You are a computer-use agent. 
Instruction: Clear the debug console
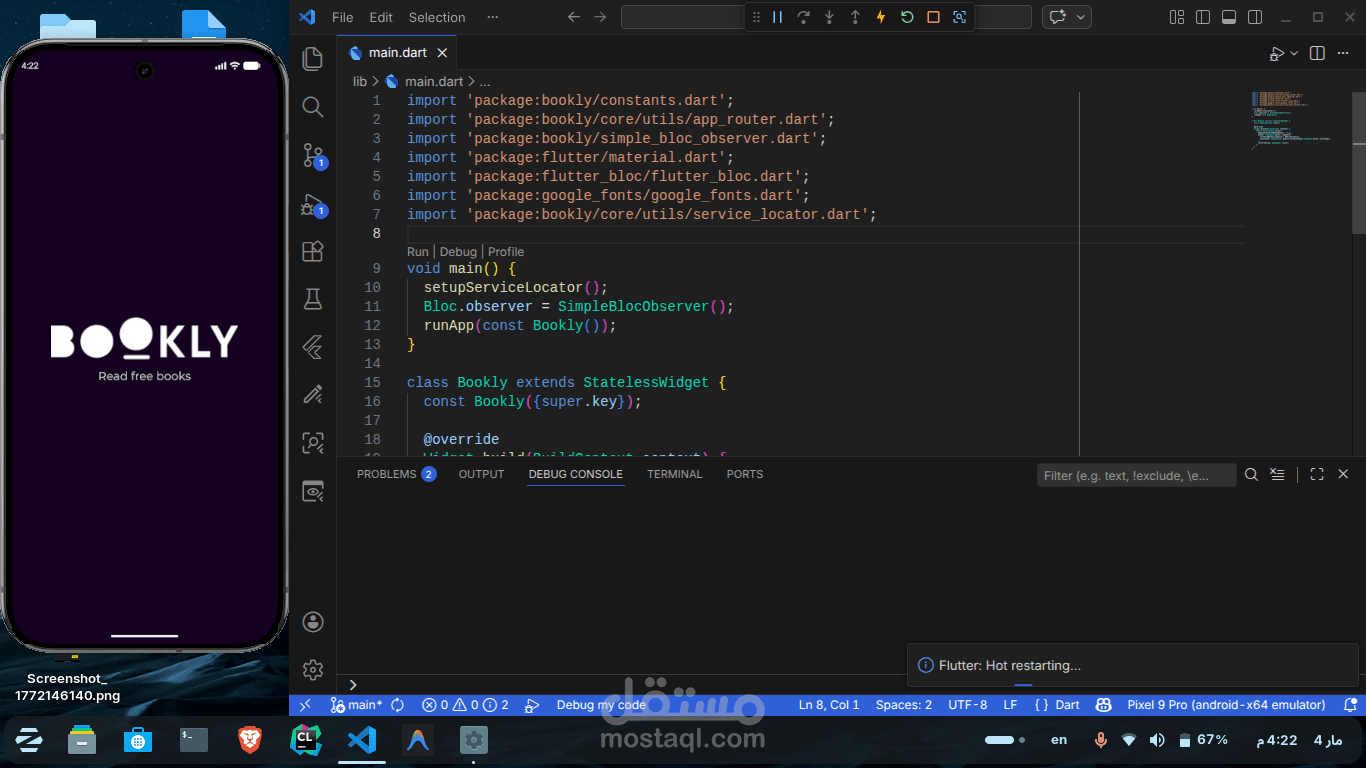1277,474
